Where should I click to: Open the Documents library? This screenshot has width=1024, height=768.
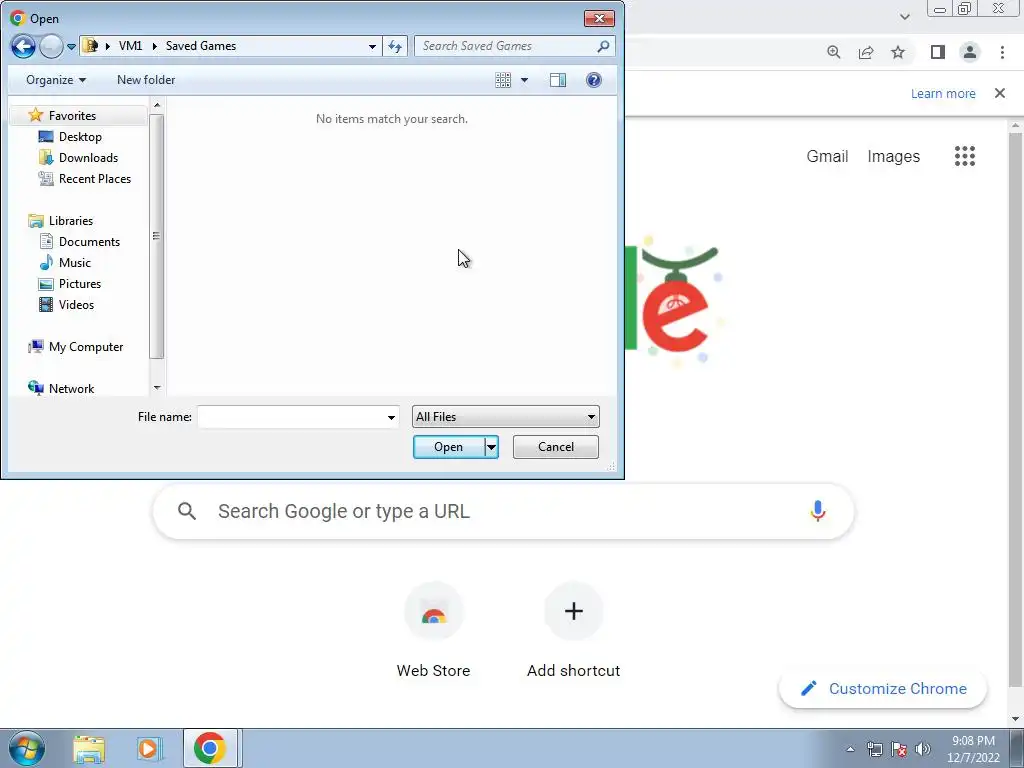[x=89, y=242]
